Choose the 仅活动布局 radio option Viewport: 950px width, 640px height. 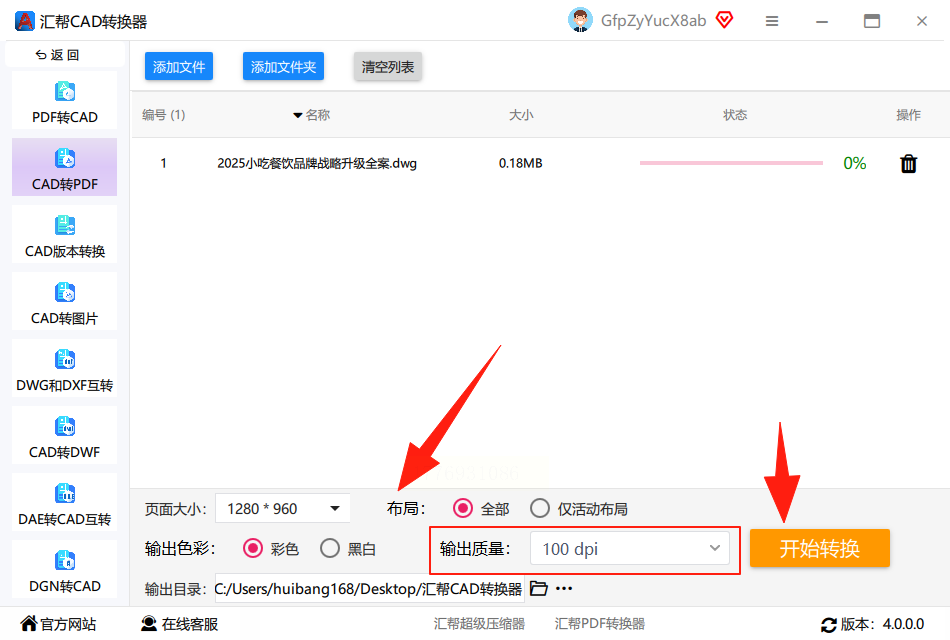[x=540, y=508]
